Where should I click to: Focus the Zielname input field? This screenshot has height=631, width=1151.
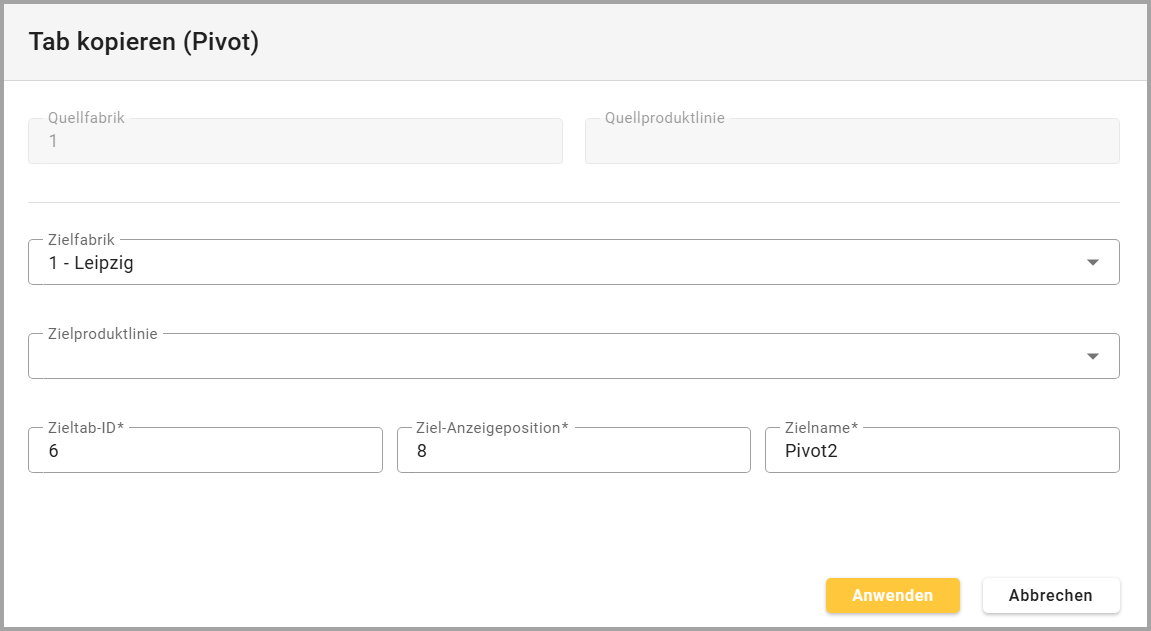(x=941, y=451)
